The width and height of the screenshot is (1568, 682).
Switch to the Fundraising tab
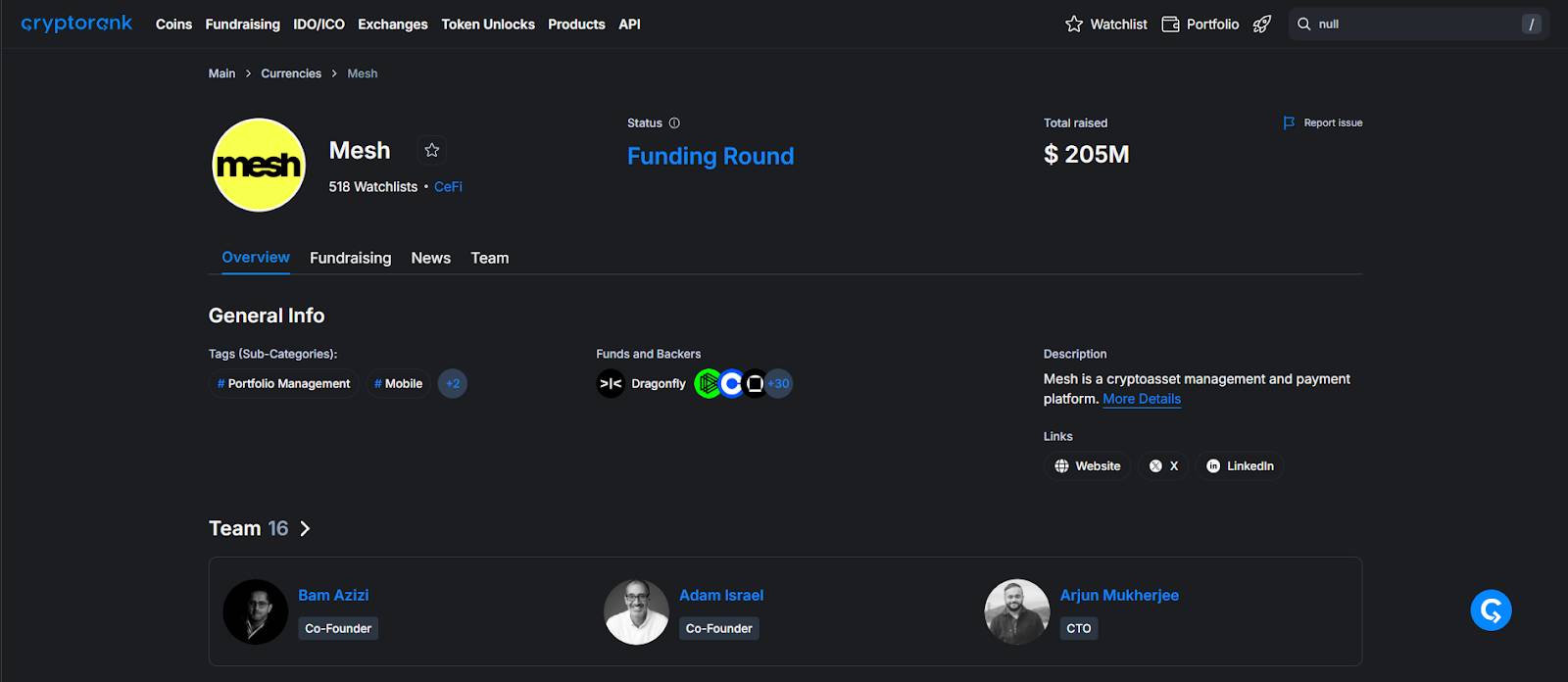tap(350, 259)
